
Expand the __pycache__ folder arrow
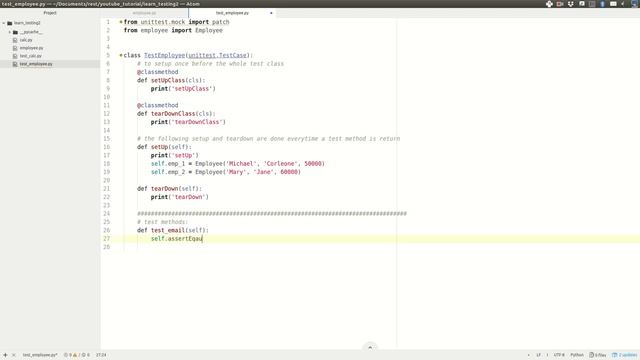(10, 32)
